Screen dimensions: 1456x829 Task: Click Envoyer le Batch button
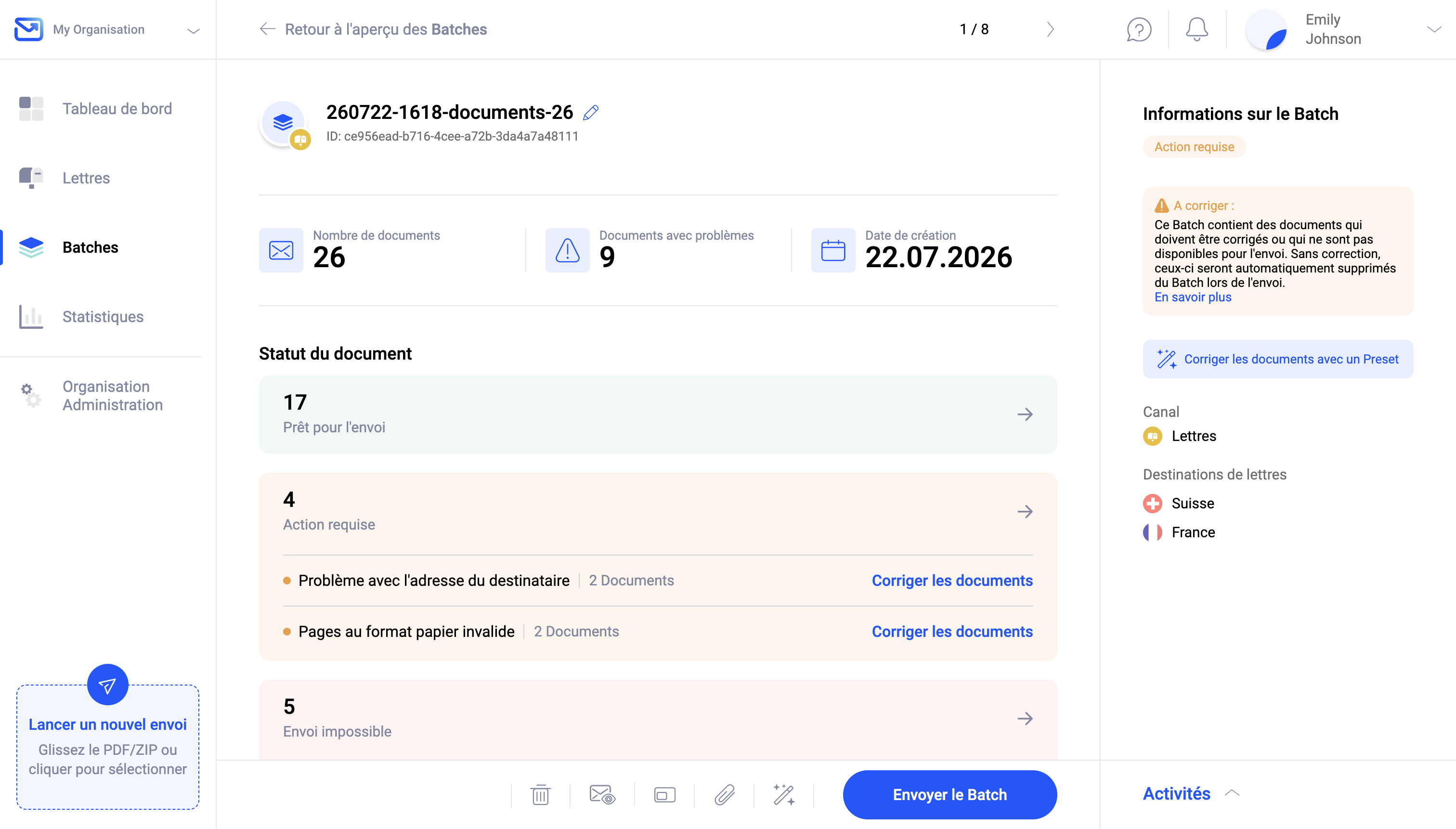tap(949, 795)
